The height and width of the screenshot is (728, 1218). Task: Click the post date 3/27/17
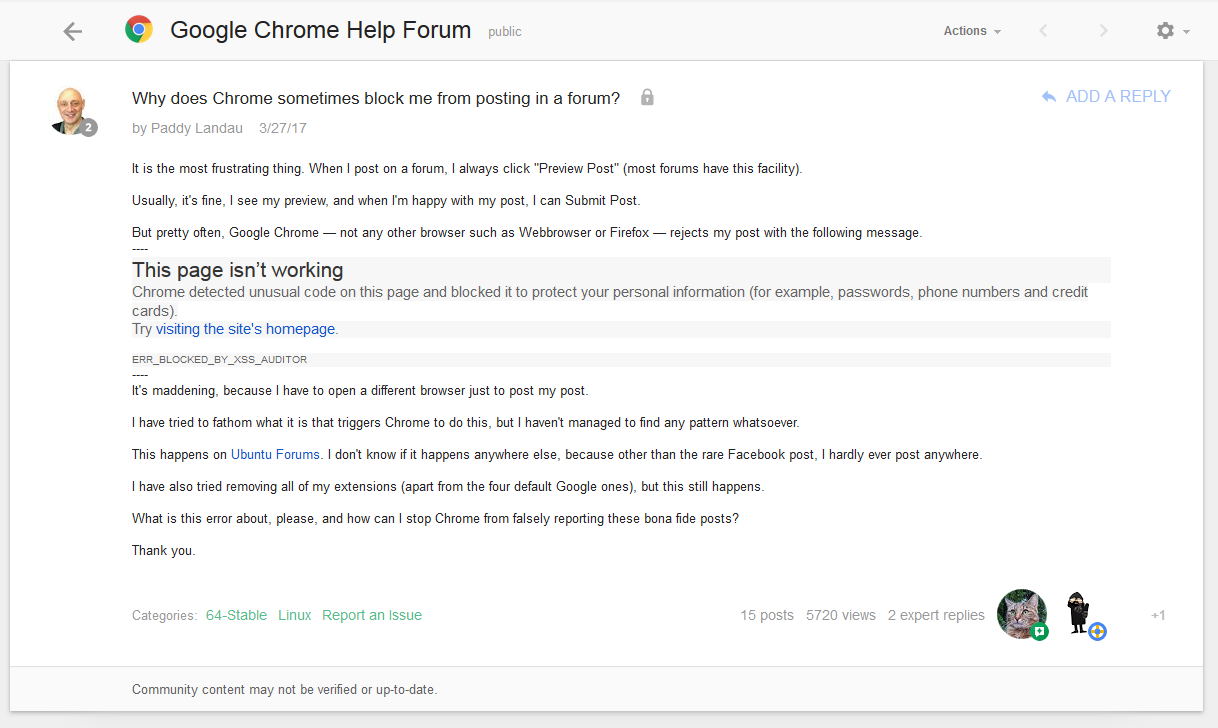283,128
